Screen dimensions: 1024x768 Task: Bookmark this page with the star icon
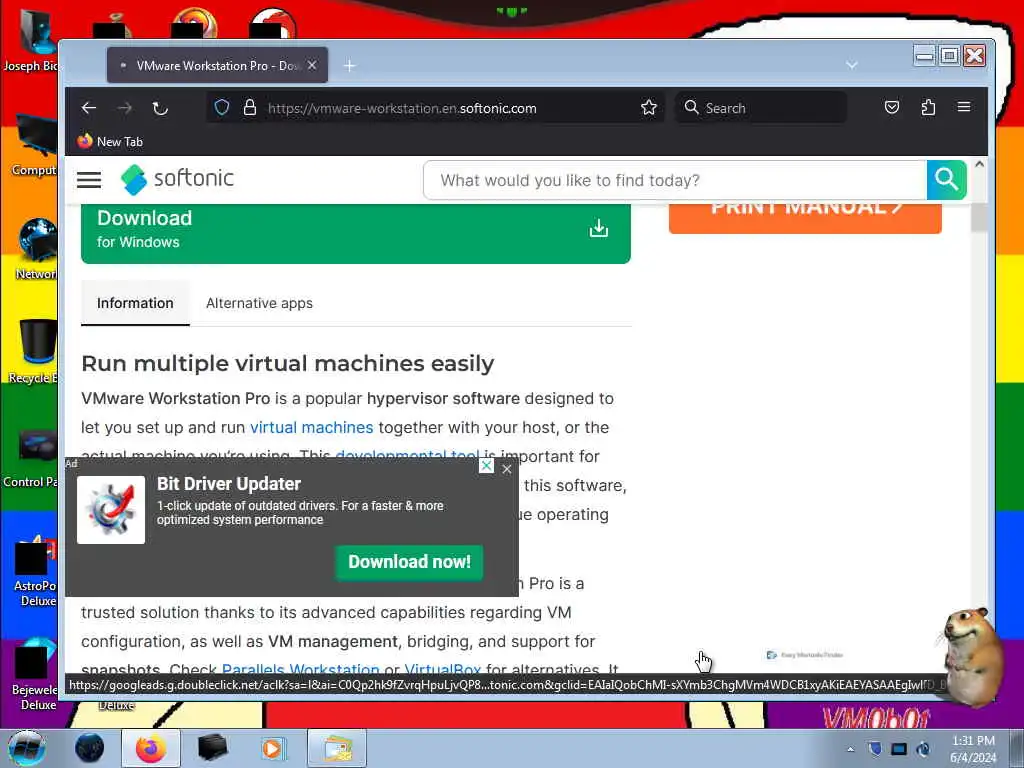(x=648, y=107)
